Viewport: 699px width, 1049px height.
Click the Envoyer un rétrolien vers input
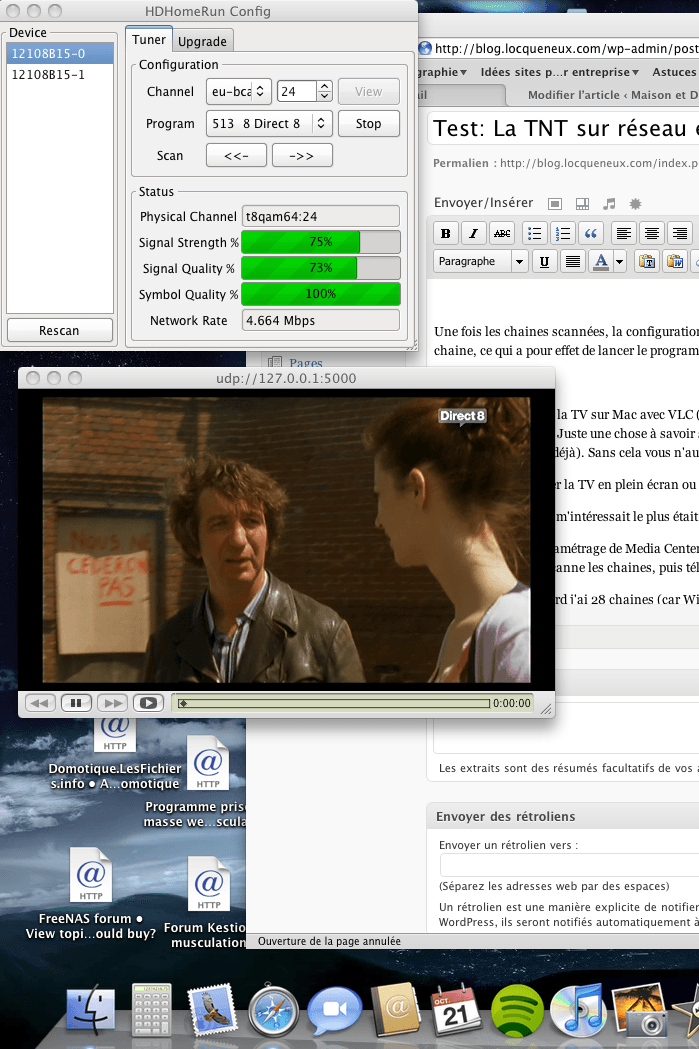[569, 865]
